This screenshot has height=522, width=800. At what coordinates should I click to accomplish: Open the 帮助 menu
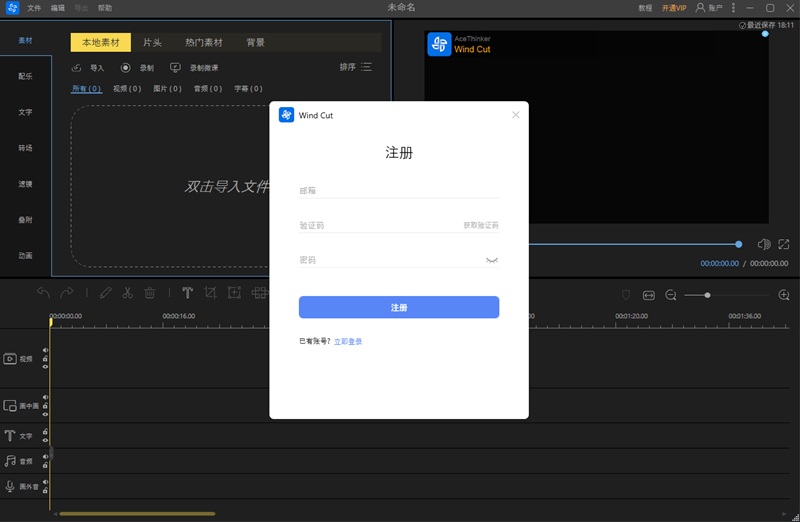point(105,8)
